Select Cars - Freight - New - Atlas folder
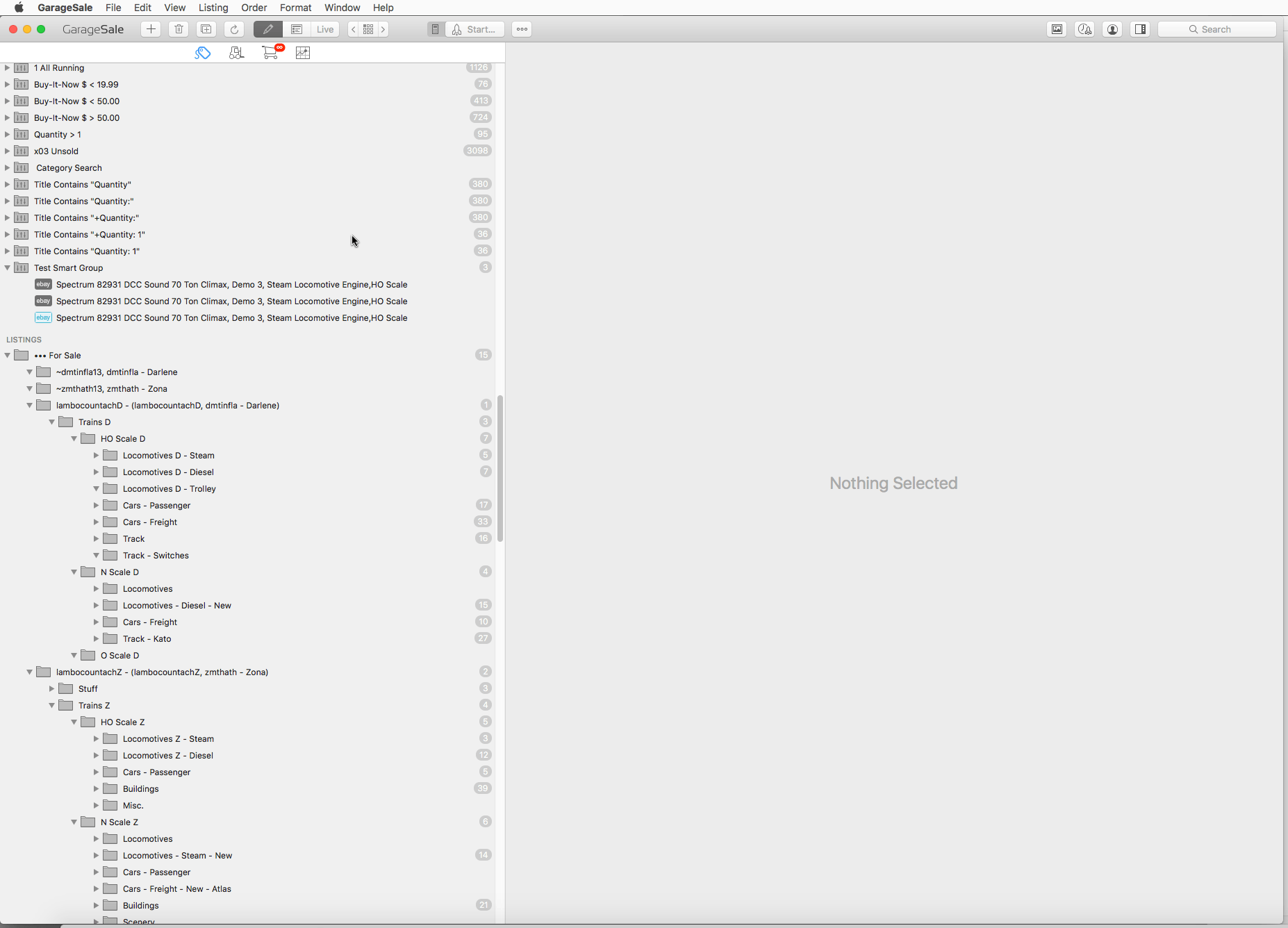The image size is (1288, 928). tap(247, 888)
